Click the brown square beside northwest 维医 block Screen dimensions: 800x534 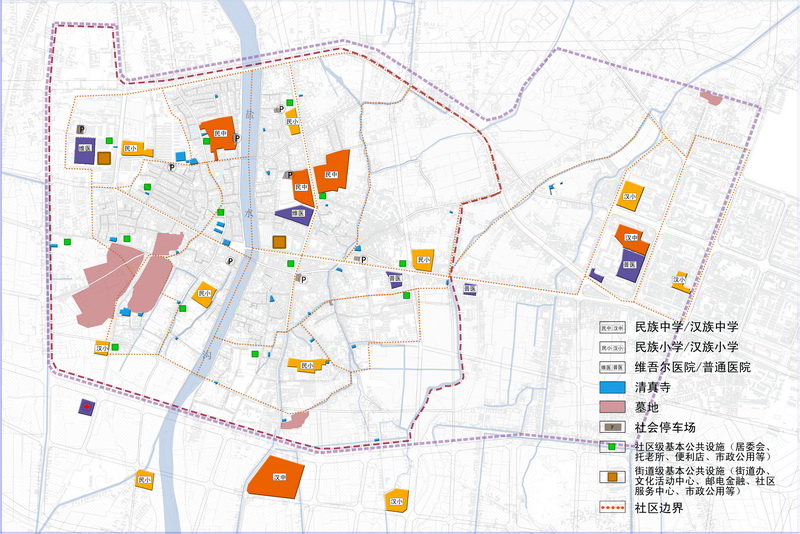[104, 158]
